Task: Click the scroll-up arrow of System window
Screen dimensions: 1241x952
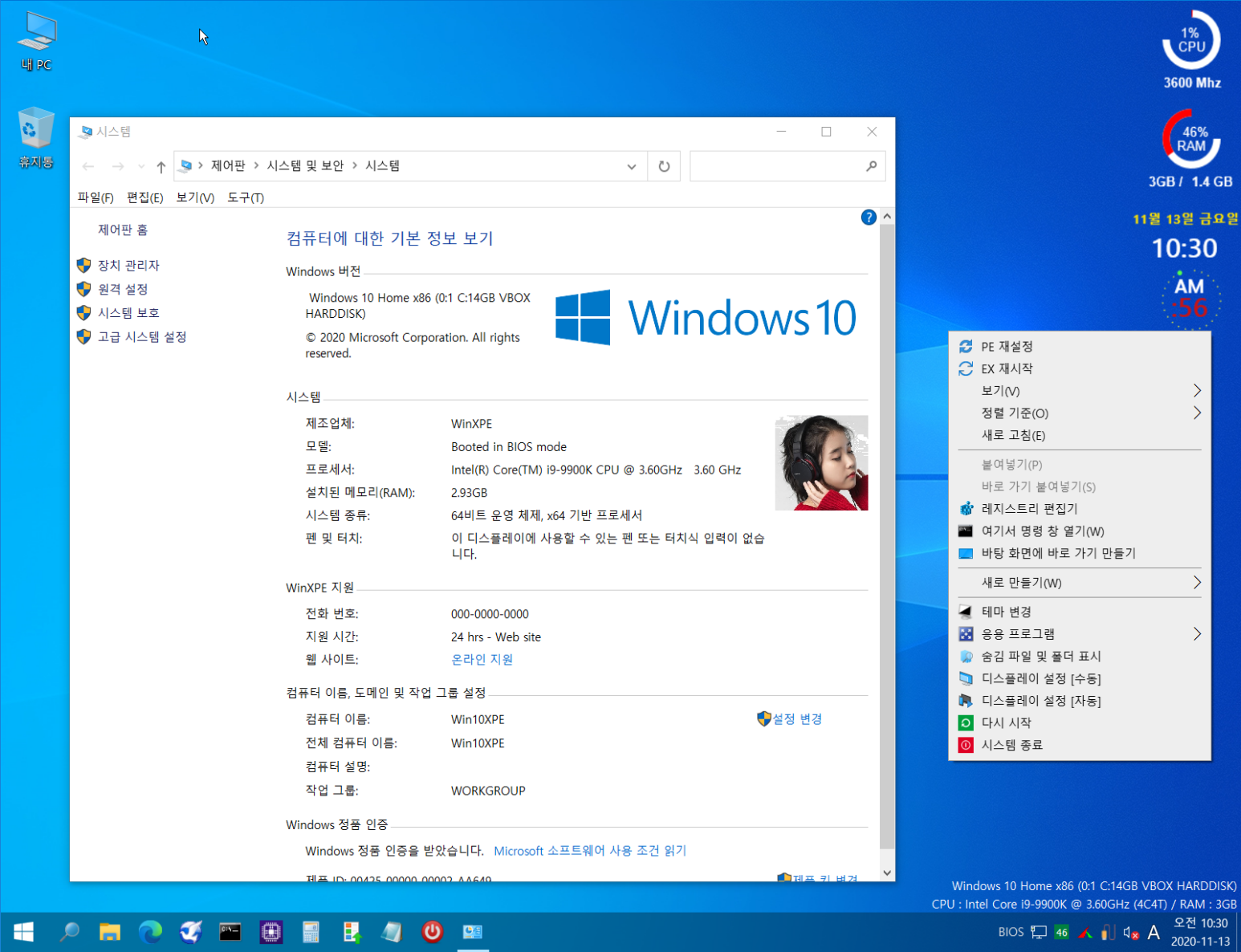Action: click(x=887, y=217)
